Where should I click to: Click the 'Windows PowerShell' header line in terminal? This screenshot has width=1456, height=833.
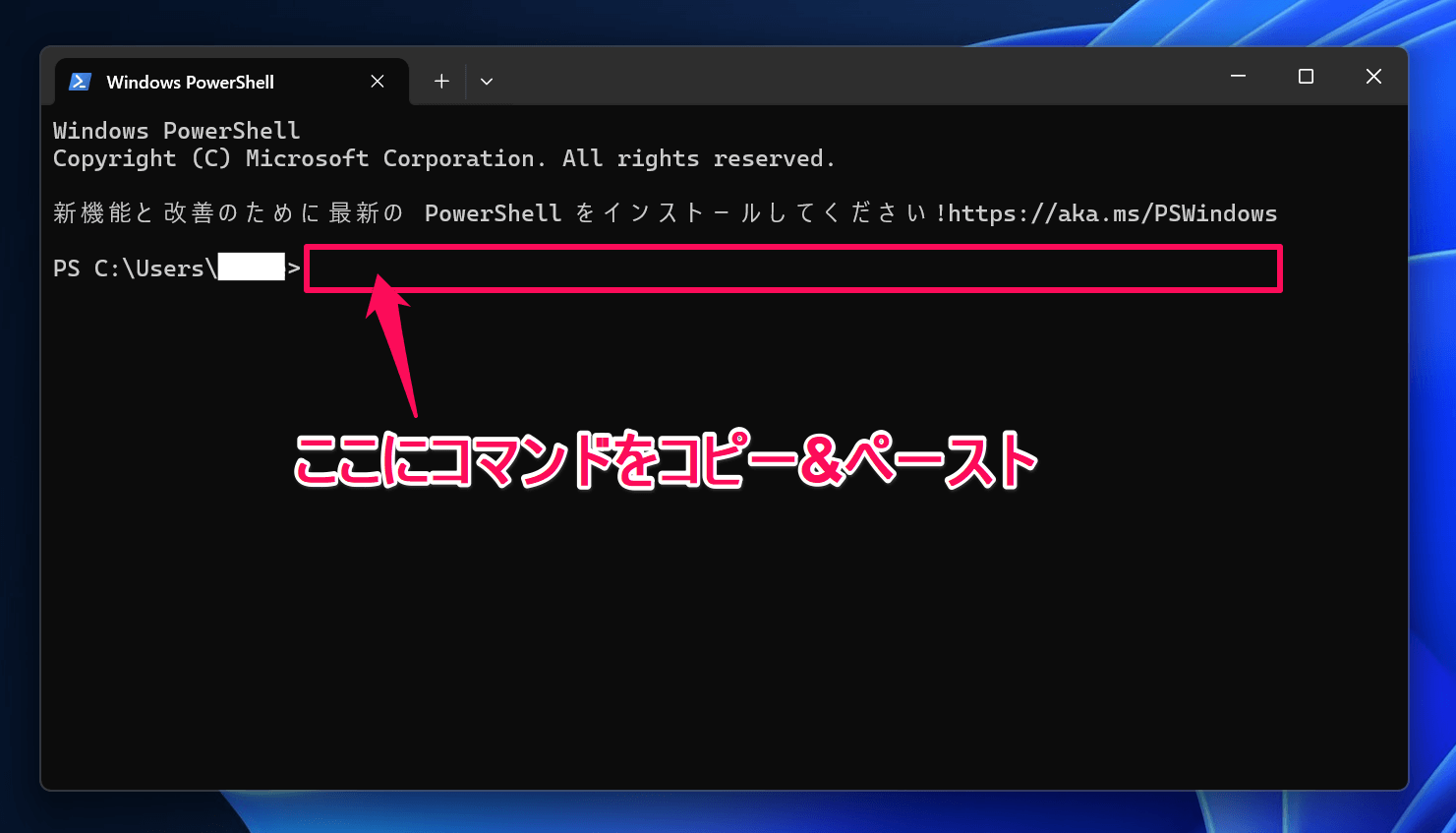[x=177, y=131]
